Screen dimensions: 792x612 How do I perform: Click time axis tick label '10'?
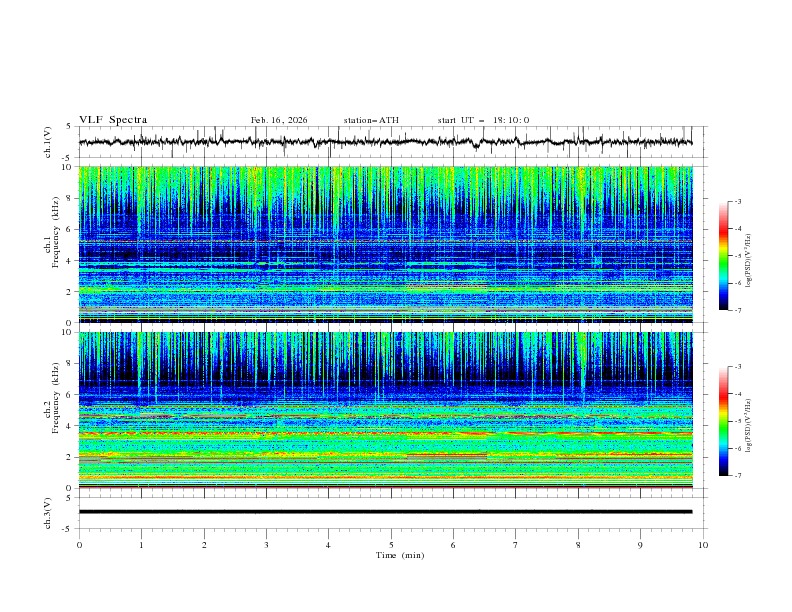[703, 545]
